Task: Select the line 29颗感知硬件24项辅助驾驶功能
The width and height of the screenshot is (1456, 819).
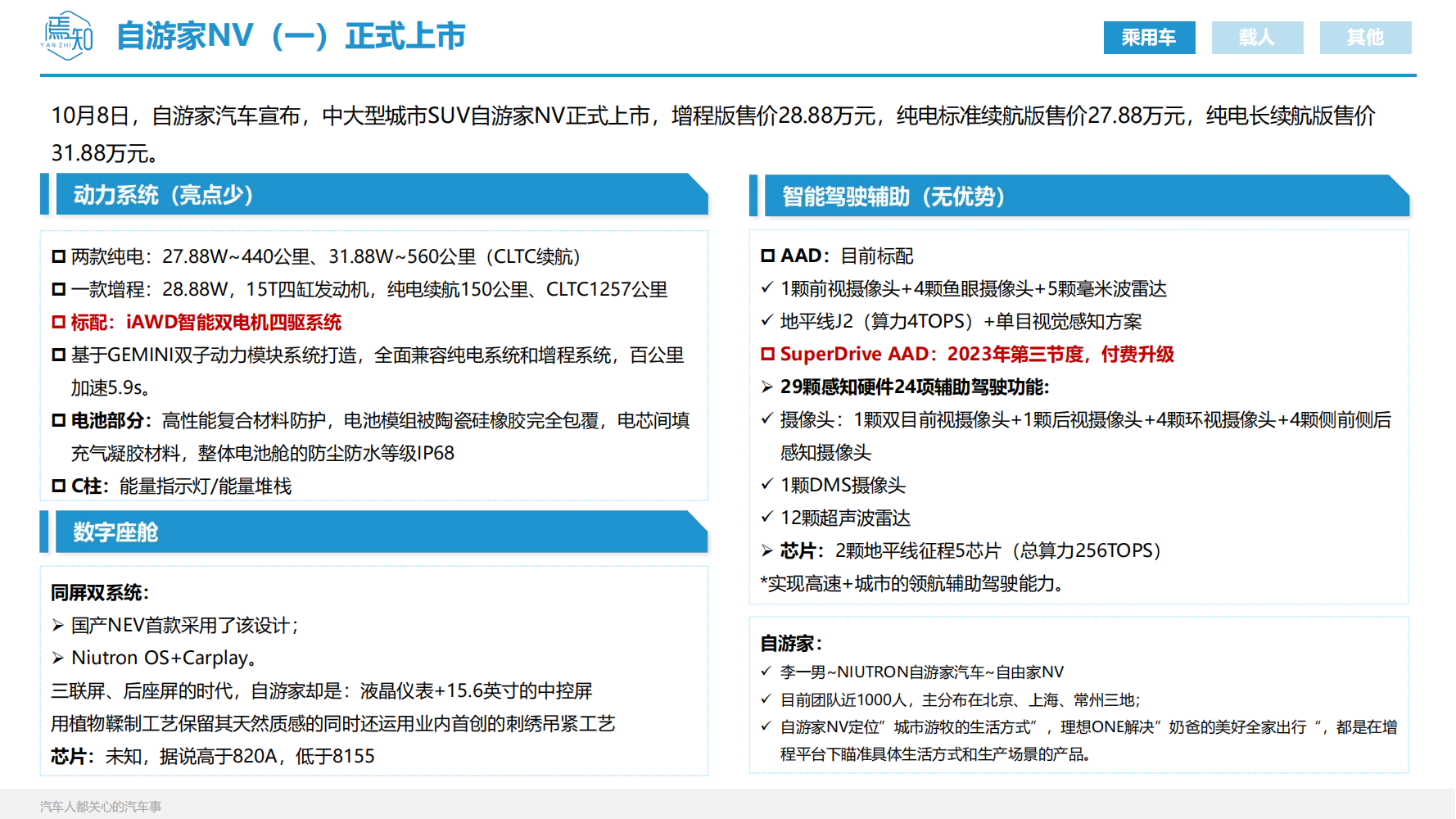Action: tap(906, 387)
